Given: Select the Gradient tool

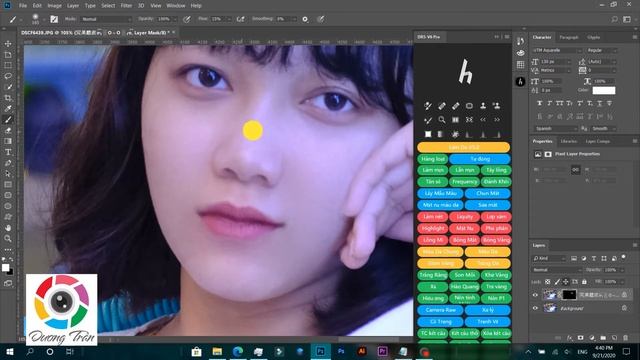Looking at the screenshot, I should pyautogui.click(x=8, y=141).
